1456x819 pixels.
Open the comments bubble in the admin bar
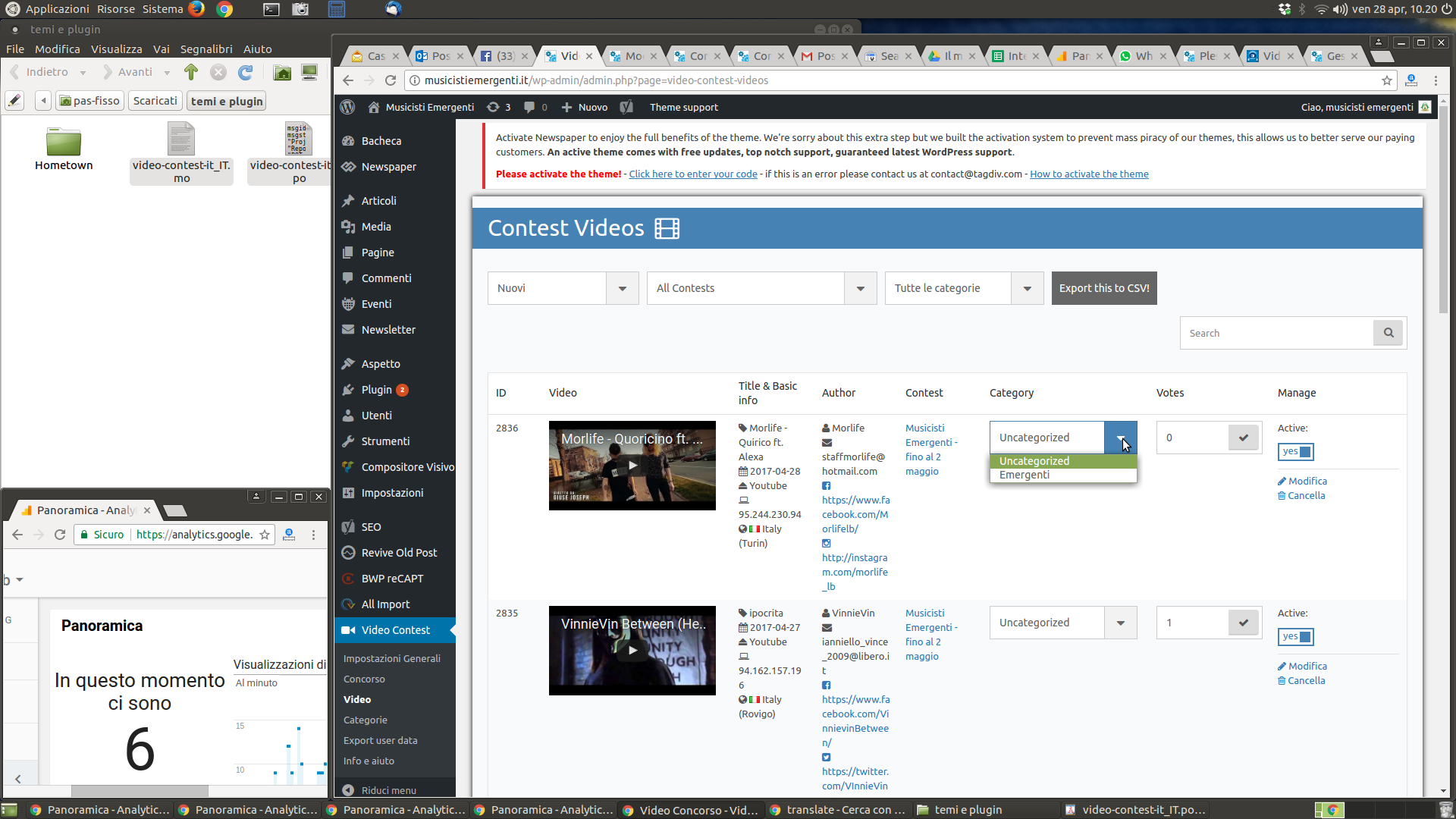point(535,107)
